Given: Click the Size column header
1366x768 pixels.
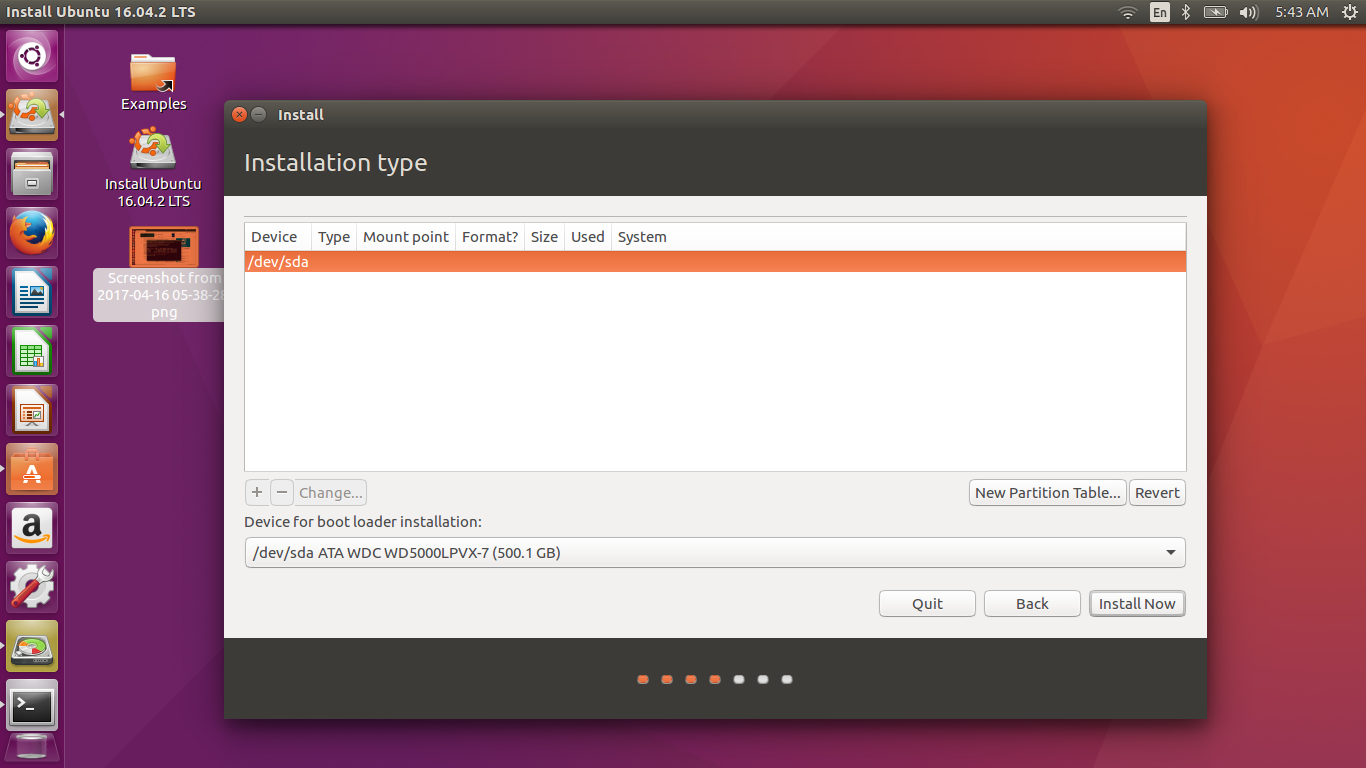Looking at the screenshot, I should point(544,237).
